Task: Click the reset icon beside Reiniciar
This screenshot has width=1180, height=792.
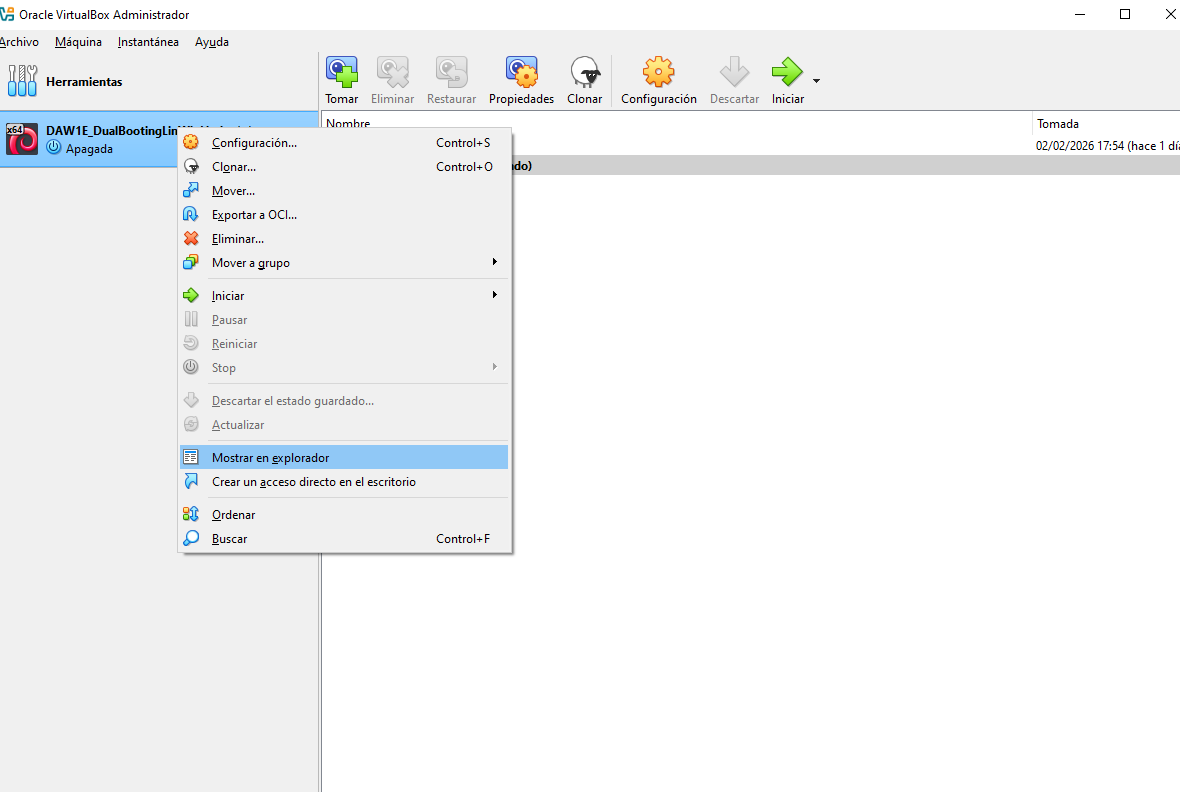Action: [x=191, y=343]
